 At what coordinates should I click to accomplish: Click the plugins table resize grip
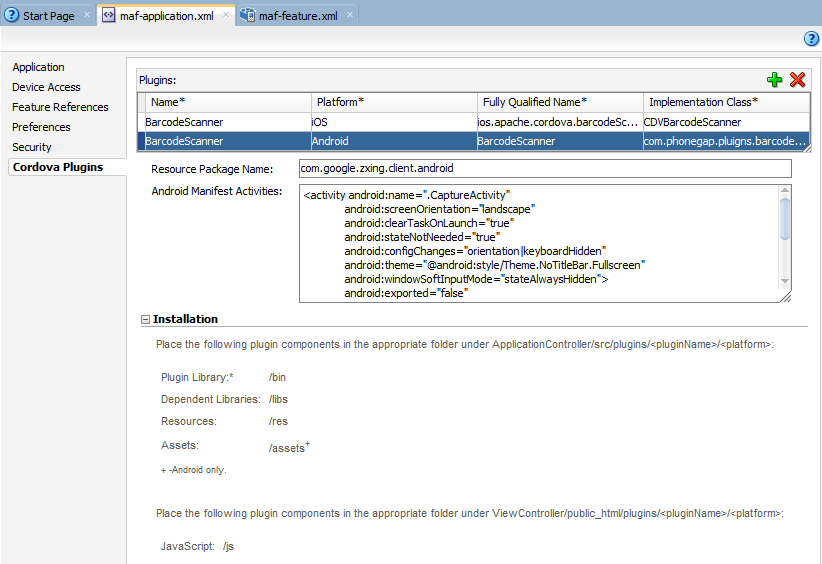pyautogui.click(x=807, y=149)
